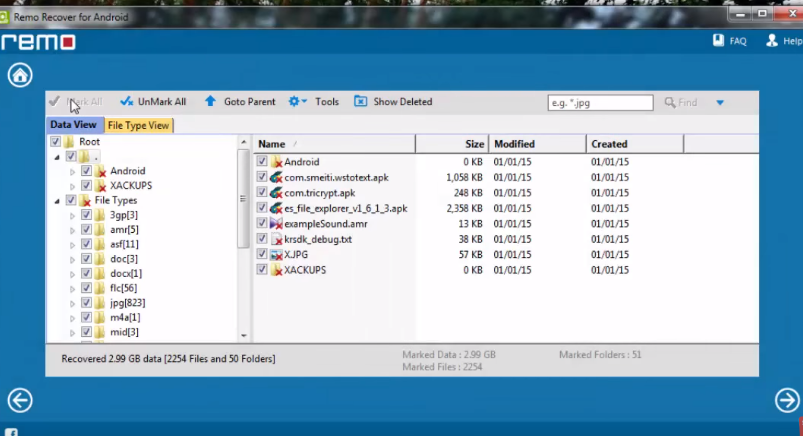Switch to the Data View tab

point(73,124)
